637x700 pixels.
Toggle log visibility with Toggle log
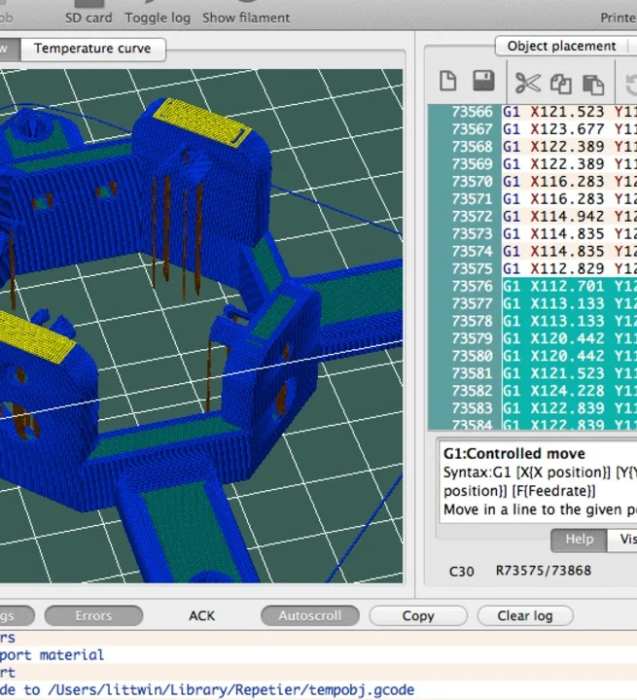pyautogui.click(x=157, y=17)
